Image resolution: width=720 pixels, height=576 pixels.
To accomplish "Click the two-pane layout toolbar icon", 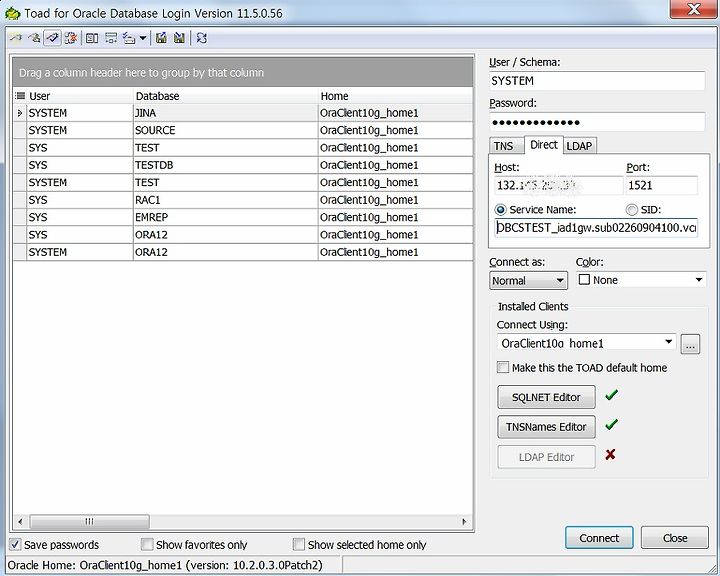I will [x=92, y=38].
